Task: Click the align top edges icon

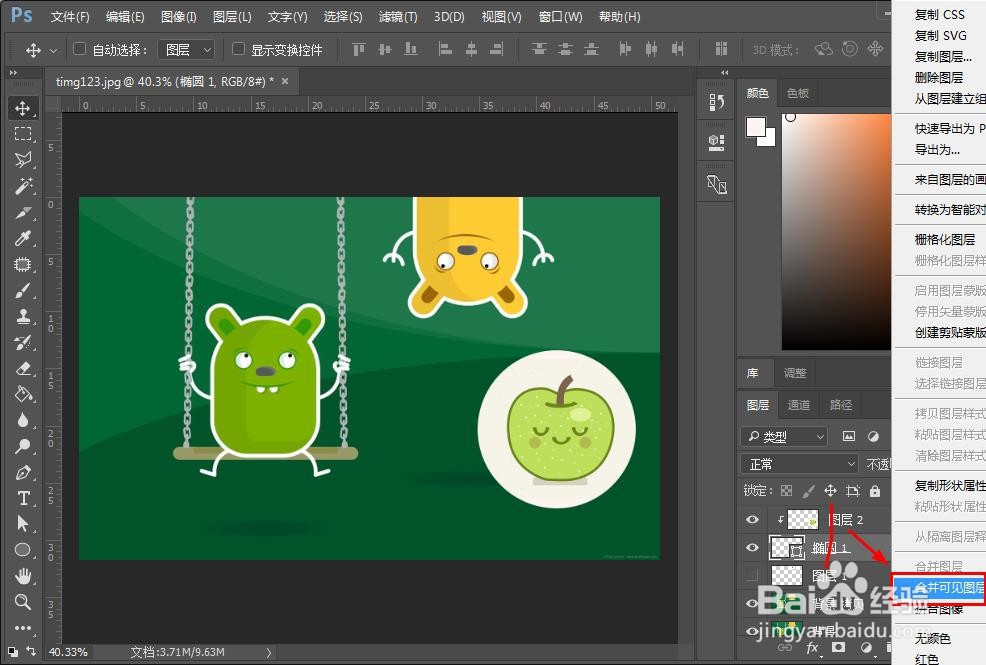Action: click(x=358, y=49)
